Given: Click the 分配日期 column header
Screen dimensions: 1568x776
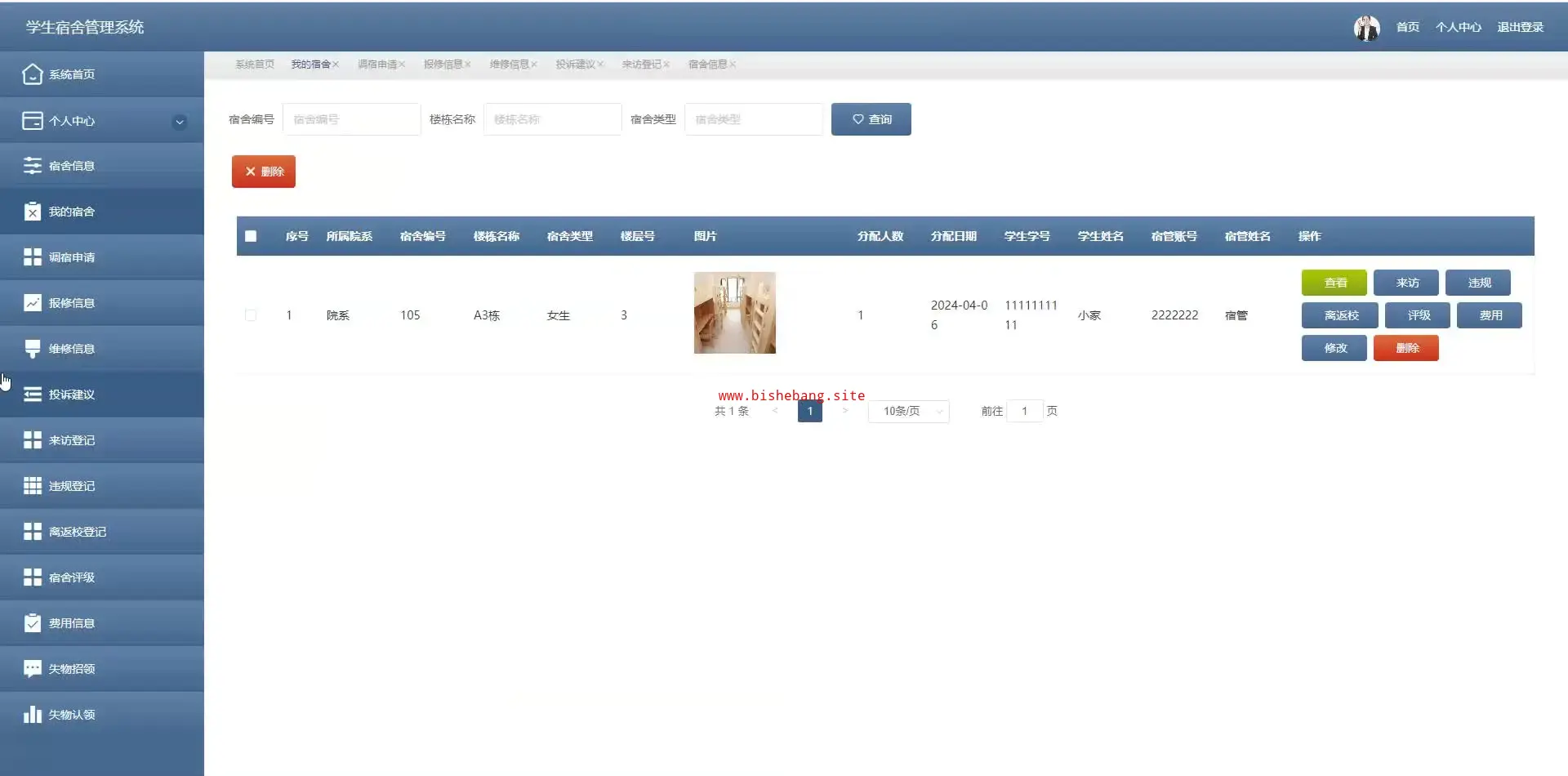Looking at the screenshot, I should 954,236.
